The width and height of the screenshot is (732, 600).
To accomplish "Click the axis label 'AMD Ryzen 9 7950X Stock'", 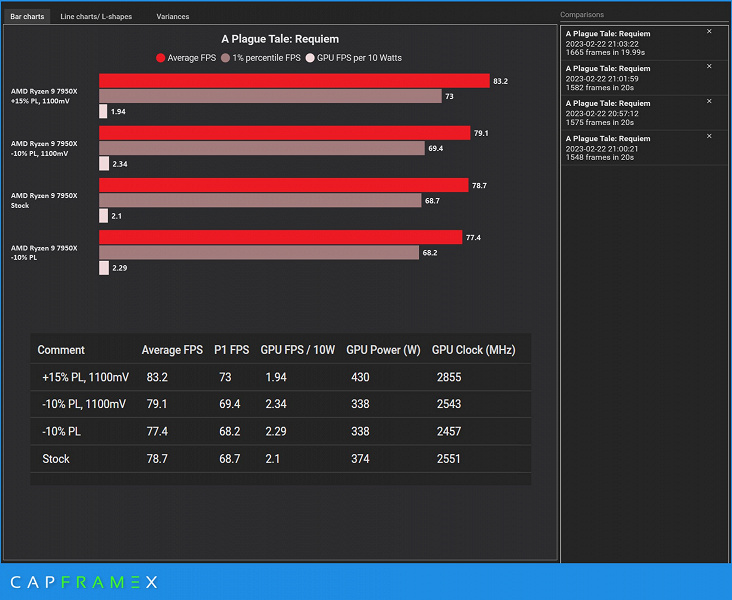I will click(44, 200).
